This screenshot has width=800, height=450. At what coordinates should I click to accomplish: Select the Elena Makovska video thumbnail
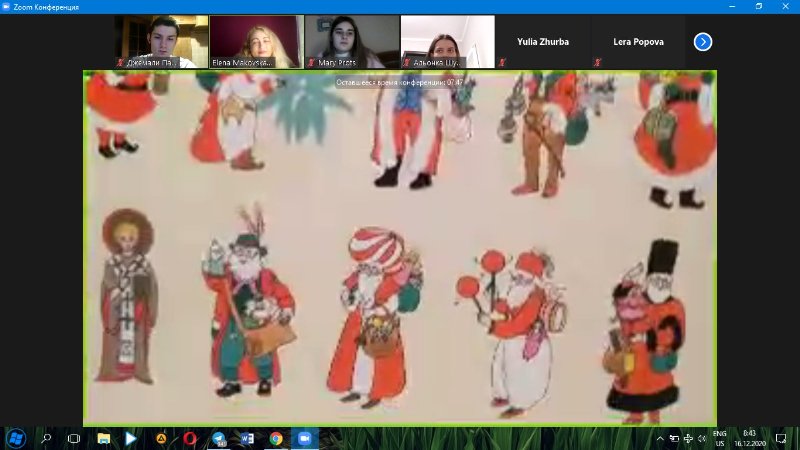coord(257,41)
